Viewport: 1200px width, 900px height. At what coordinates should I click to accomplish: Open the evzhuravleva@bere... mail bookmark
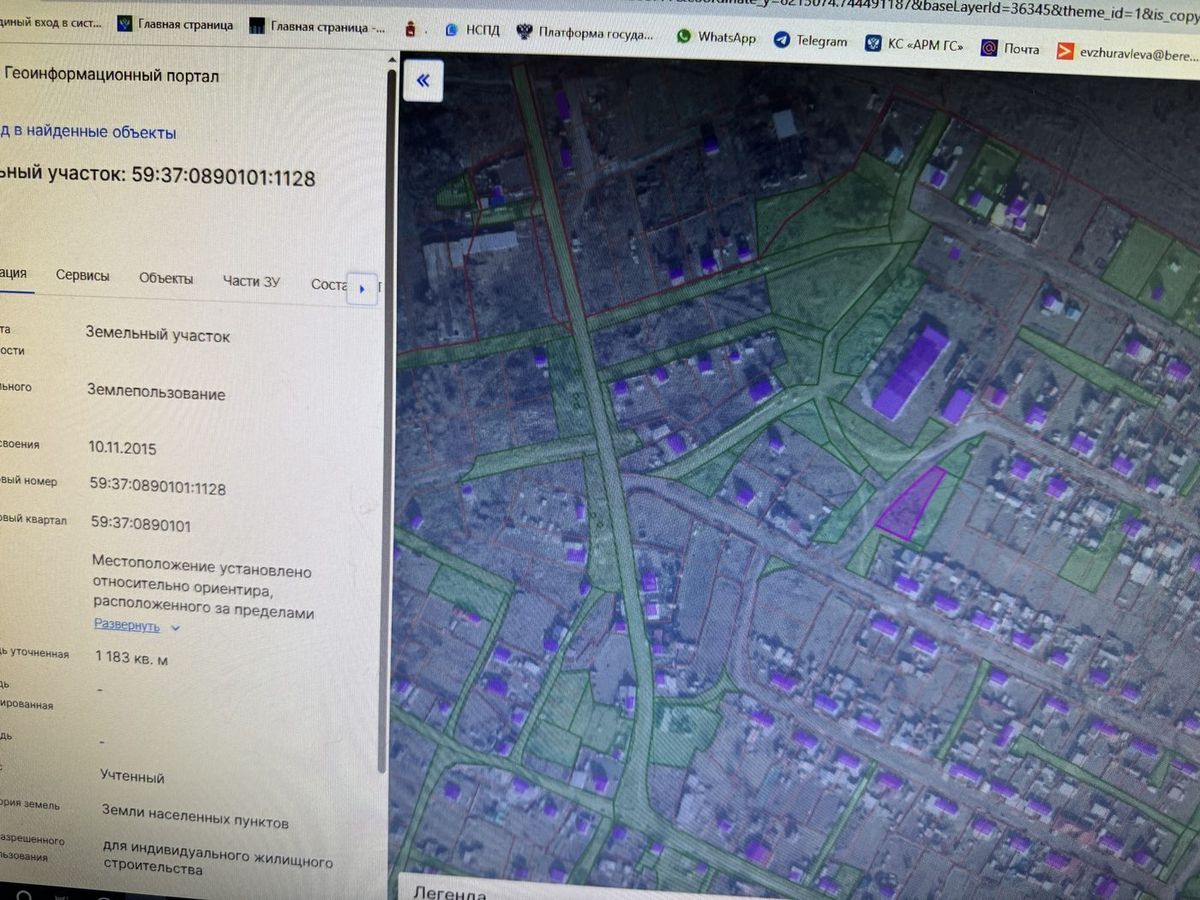point(1127,53)
